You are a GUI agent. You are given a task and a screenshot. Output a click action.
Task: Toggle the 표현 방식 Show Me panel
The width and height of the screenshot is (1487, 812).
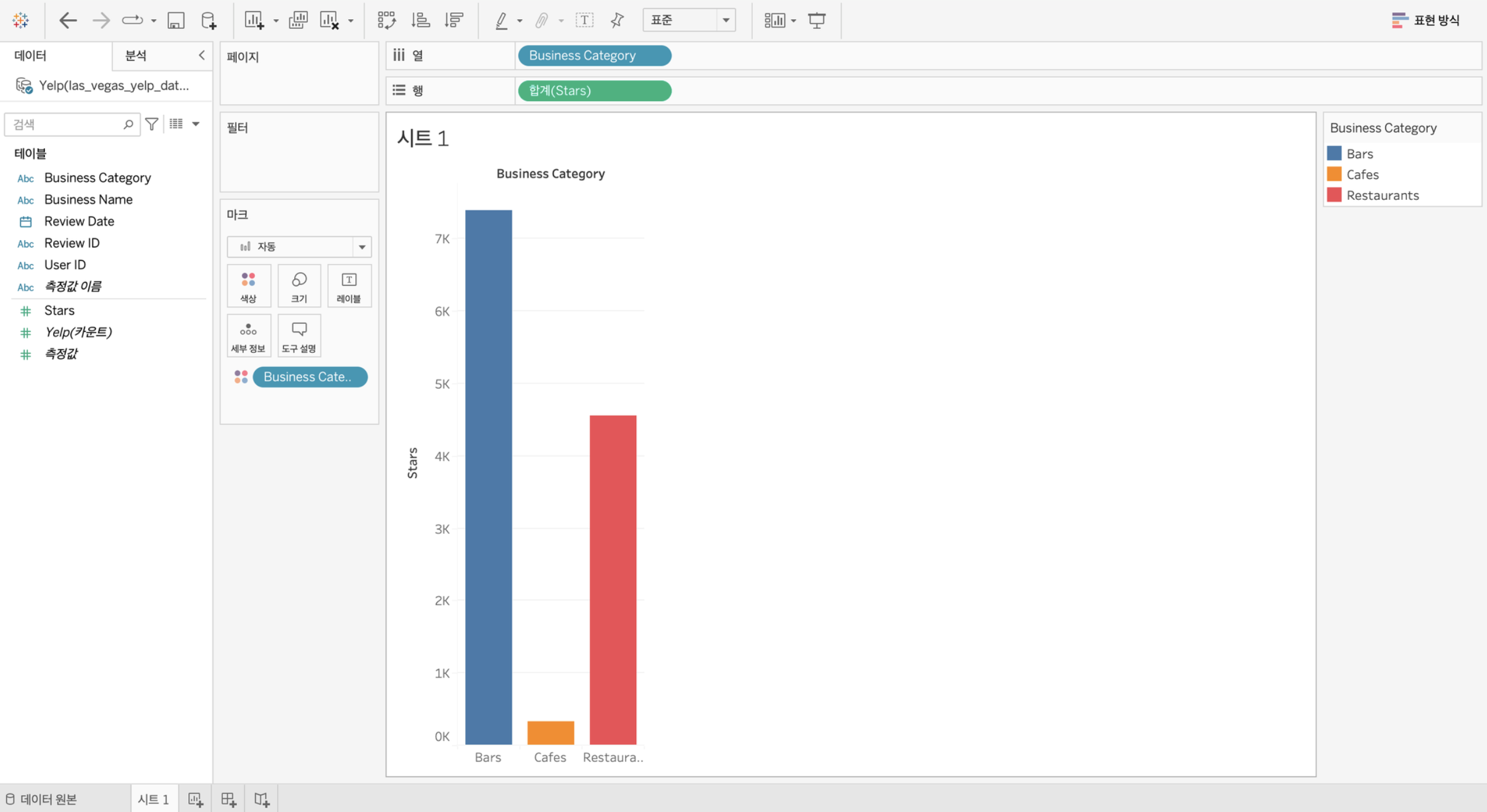pos(1425,20)
